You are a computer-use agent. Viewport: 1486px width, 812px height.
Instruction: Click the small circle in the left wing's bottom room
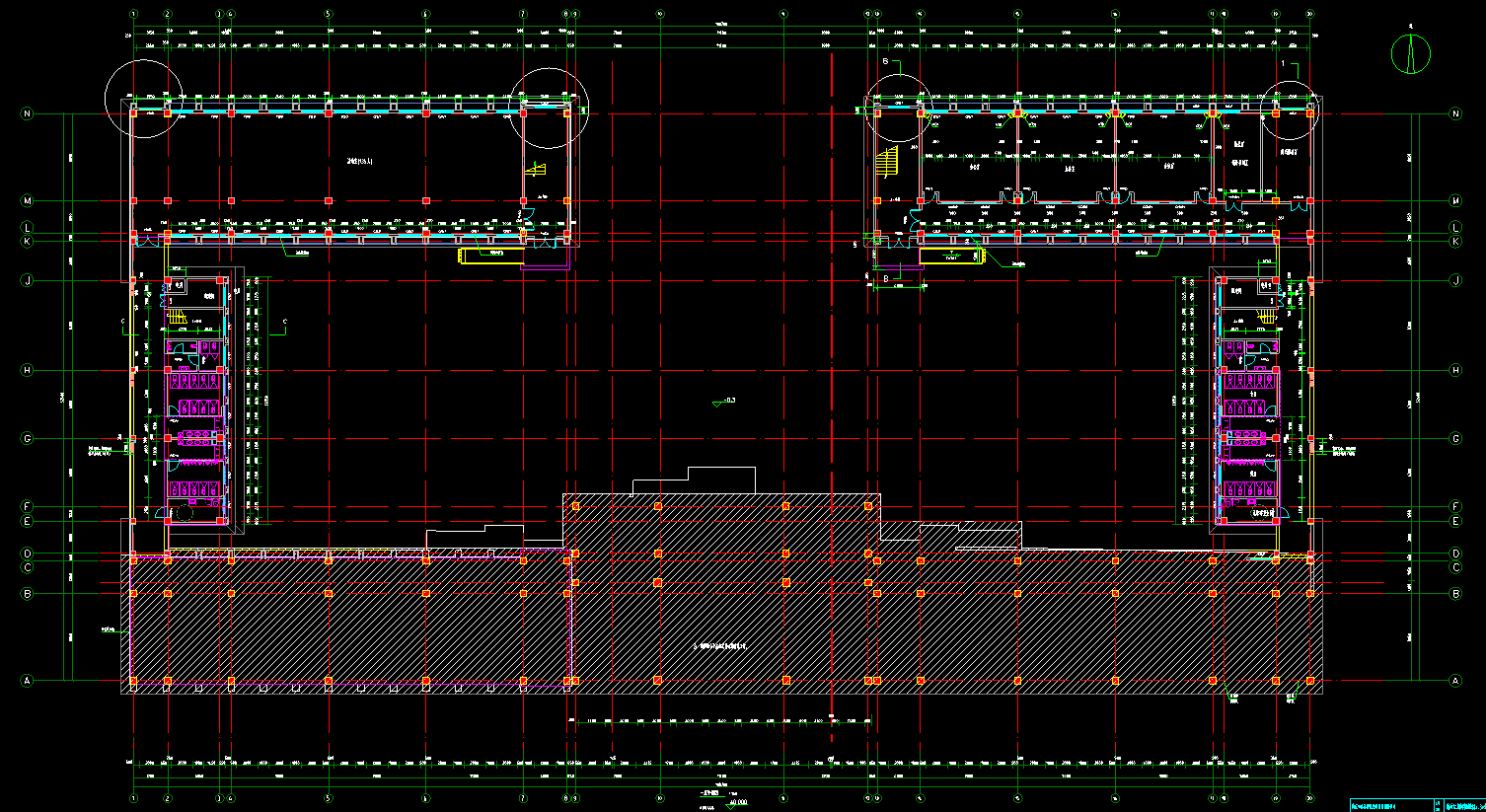click(x=185, y=513)
